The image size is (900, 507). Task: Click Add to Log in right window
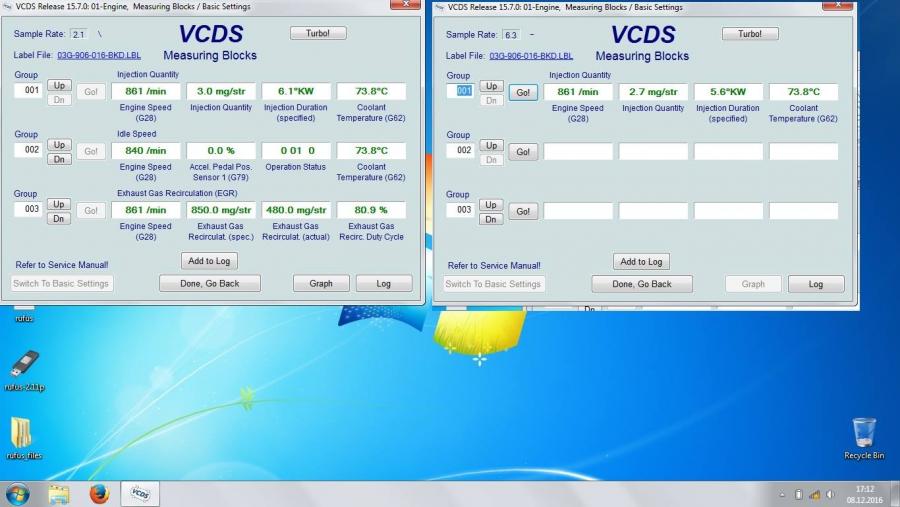(x=641, y=262)
